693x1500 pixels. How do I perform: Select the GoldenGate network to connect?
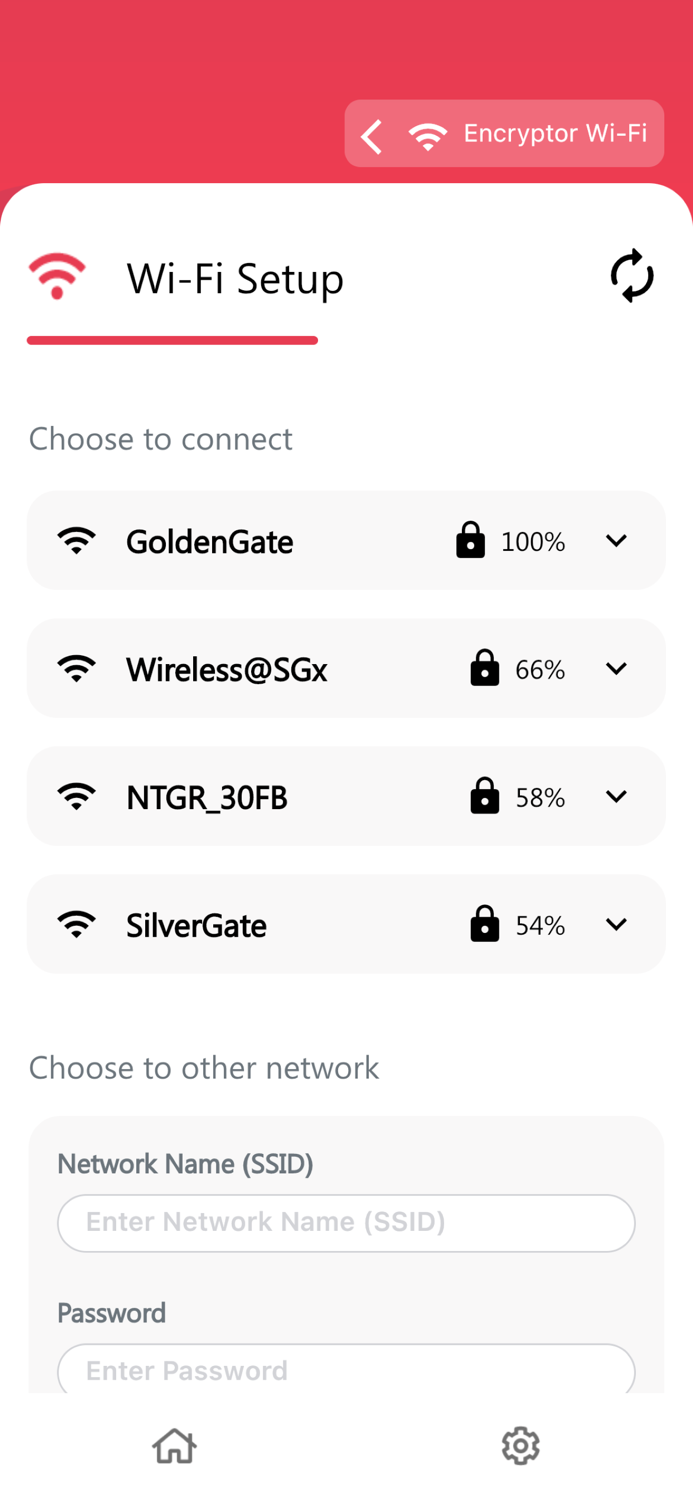click(209, 540)
